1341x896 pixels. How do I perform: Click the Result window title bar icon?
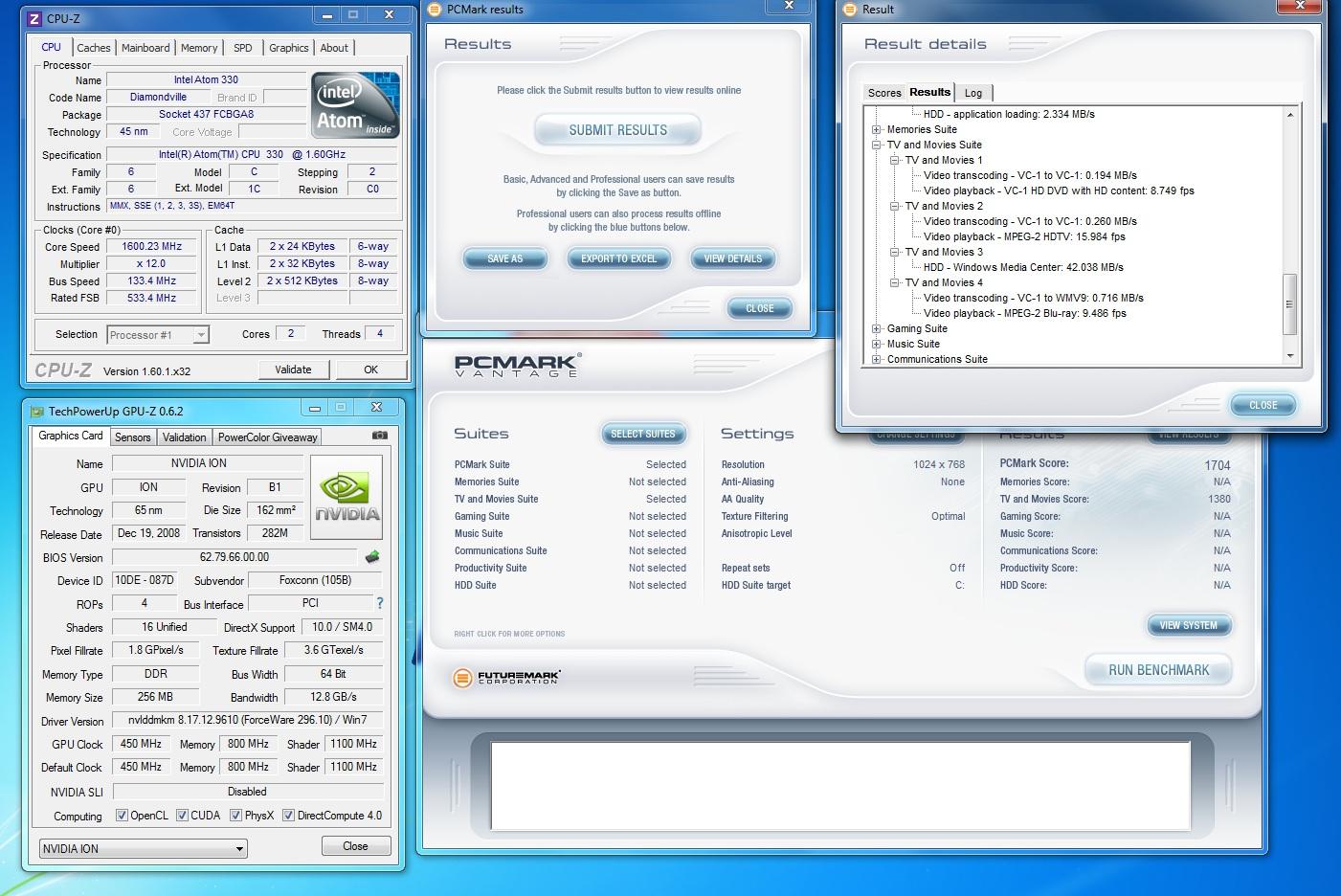850,10
